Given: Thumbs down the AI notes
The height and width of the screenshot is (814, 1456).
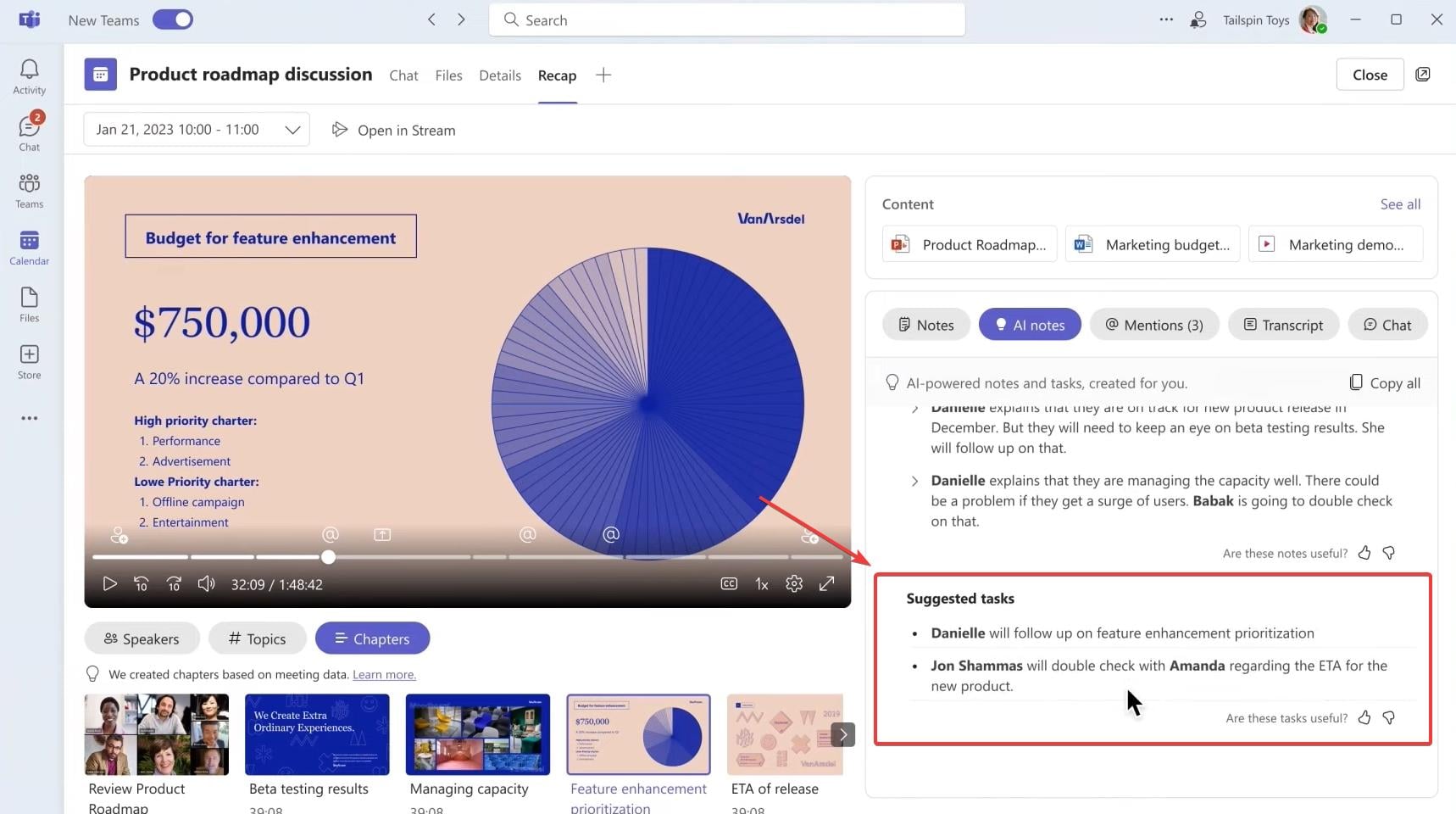Looking at the screenshot, I should point(1389,553).
